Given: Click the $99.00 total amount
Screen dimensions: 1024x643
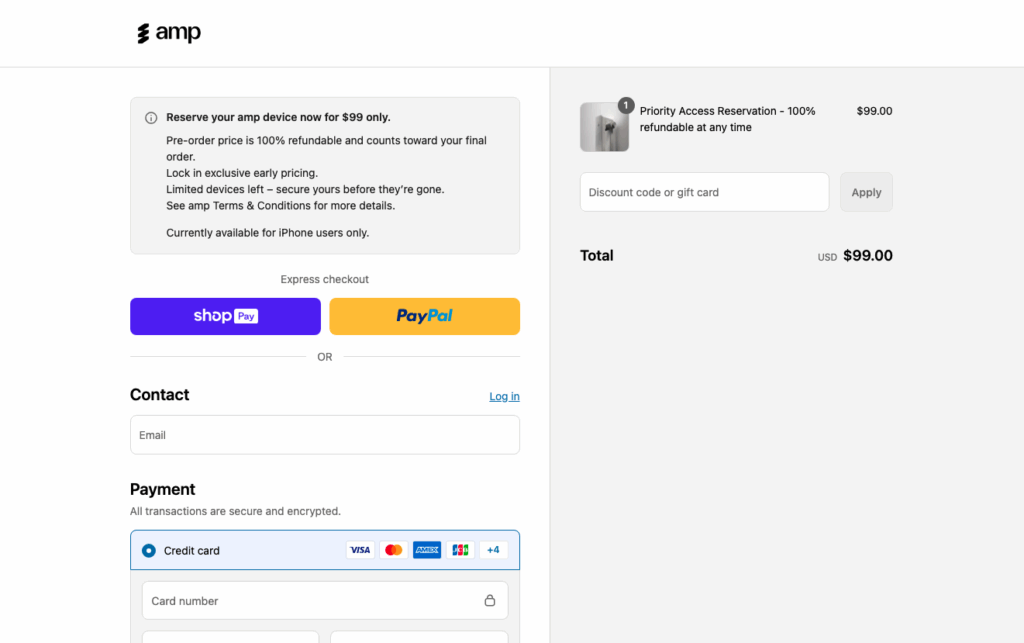Looking at the screenshot, I should (x=867, y=256).
